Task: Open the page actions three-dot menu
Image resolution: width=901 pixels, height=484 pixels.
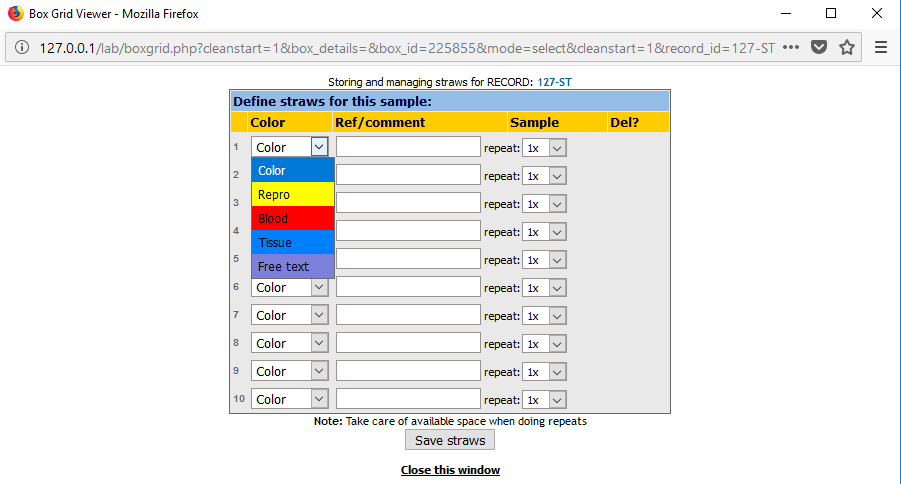Action: pos(791,48)
